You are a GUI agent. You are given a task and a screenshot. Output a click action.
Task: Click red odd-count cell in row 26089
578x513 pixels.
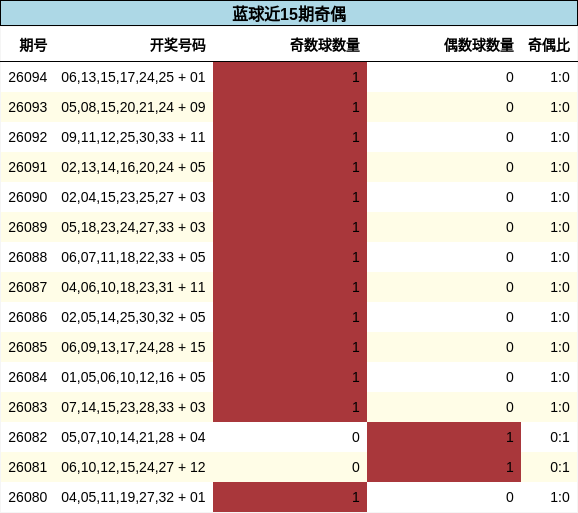pyautogui.click(x=290, y=227)
